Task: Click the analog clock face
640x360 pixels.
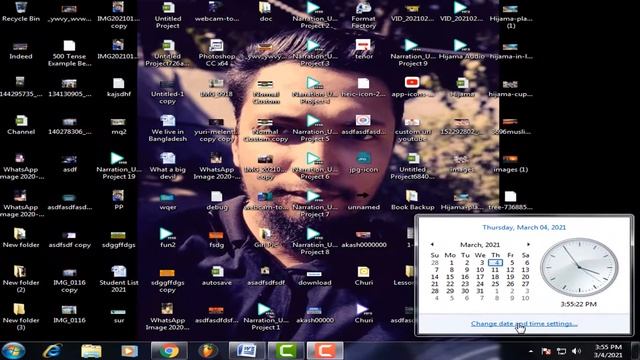Action: pyautogui.click(x=579, y=267)
